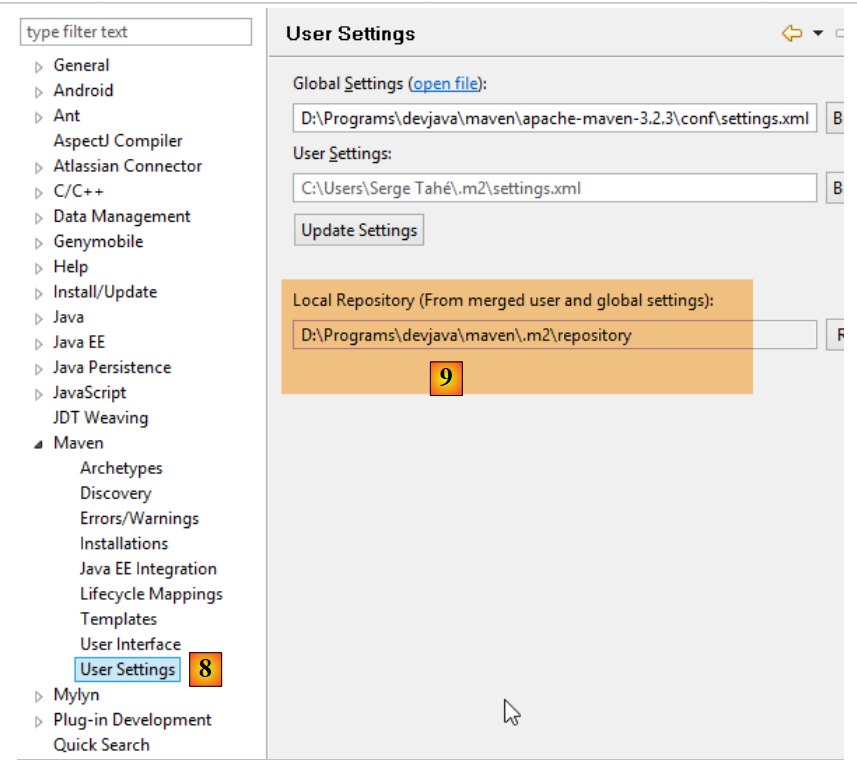Select Archetypes under Maven
The image size is (857, 783).
pos(121,468)
